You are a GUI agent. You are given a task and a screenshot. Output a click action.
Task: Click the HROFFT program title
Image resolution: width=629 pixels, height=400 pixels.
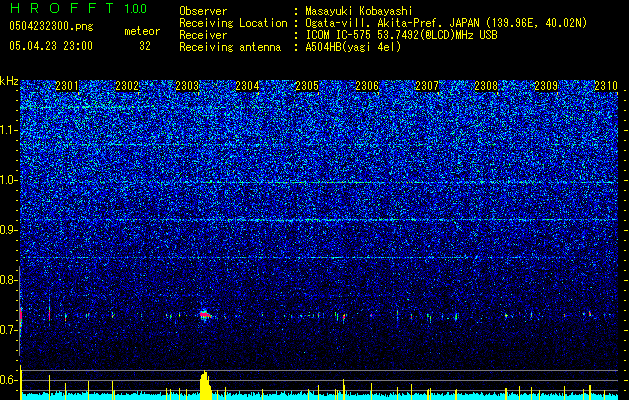[63, 8]
